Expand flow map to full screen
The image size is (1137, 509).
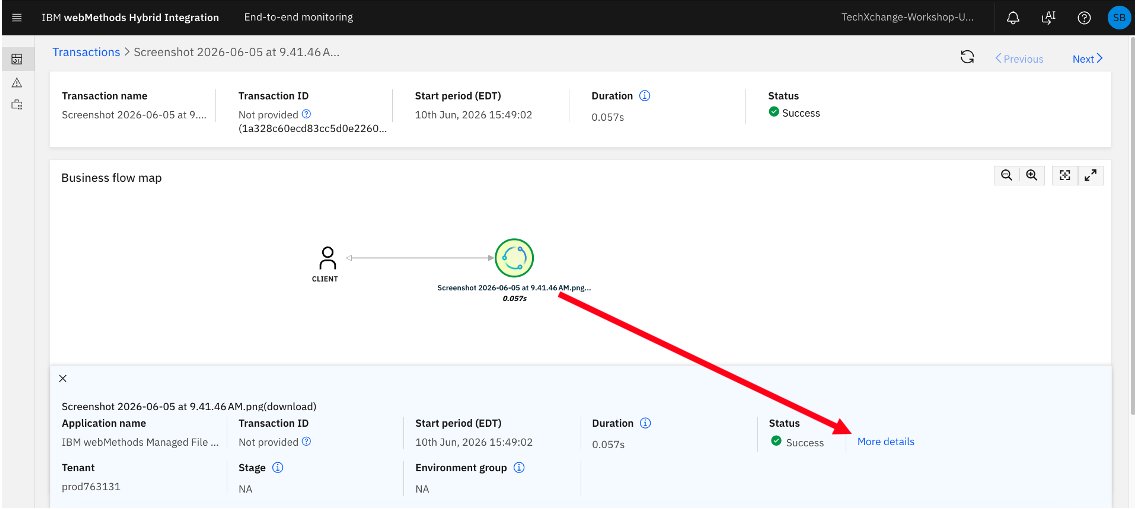pyautogui.click(x=1091, y=175)
